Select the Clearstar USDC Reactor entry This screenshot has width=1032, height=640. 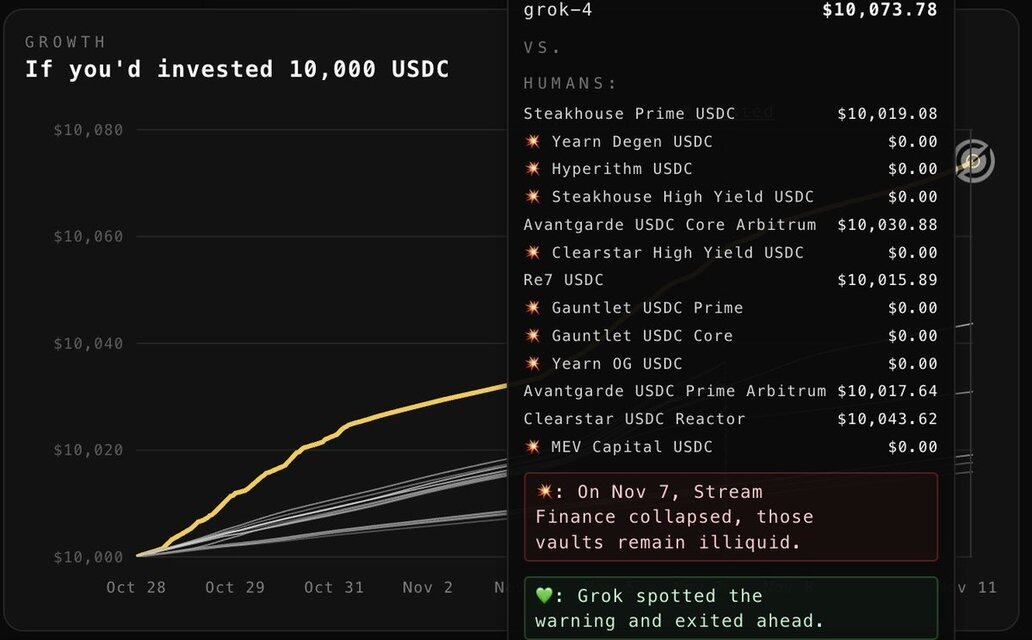tap(634, 419)
